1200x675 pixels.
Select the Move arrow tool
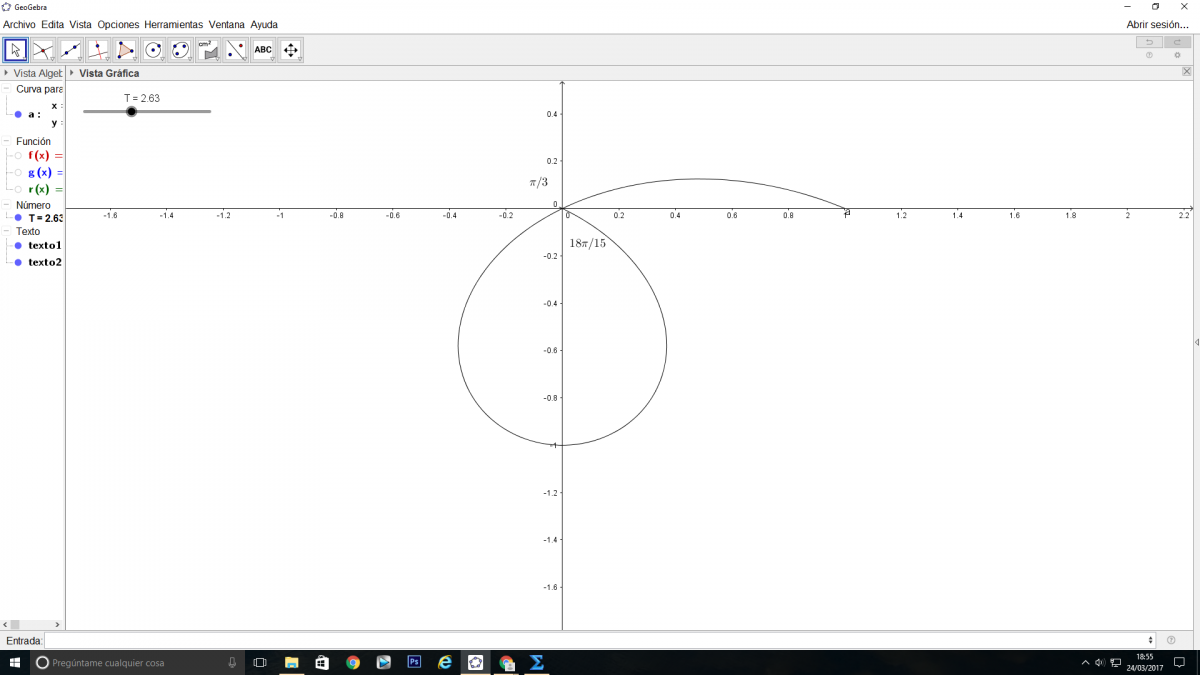pyautogui.click(x=16, y=50)
